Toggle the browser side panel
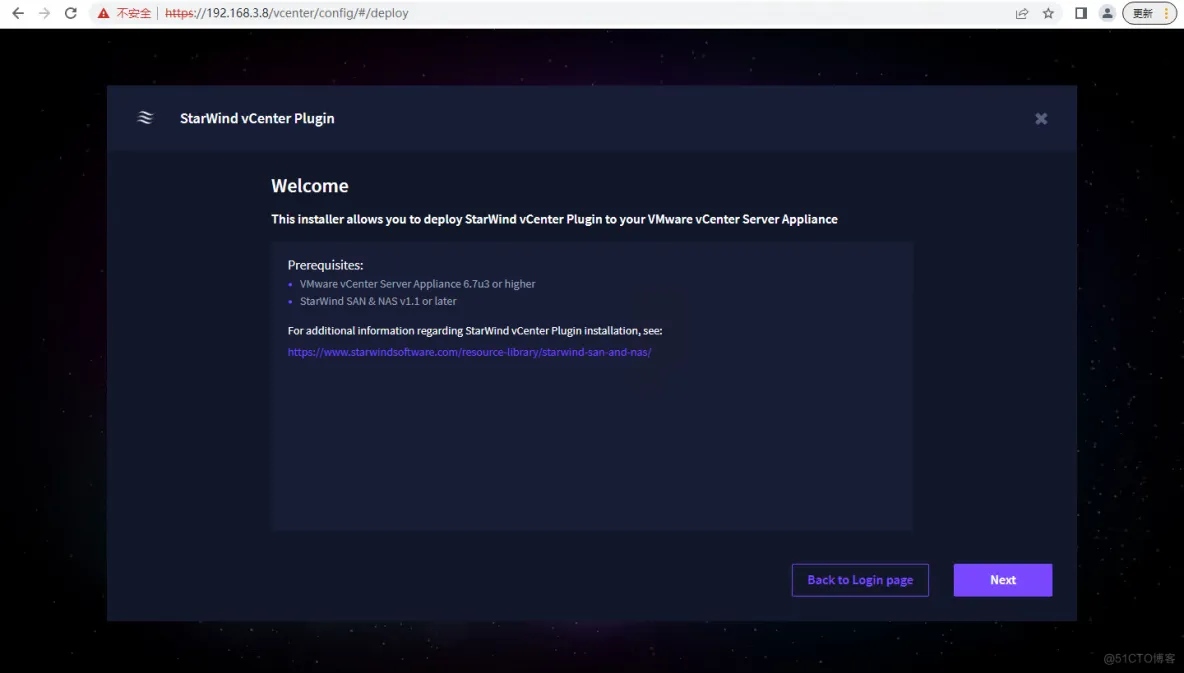The image size is (1184, 673). pyautogui.click(x=1081, y=13)
